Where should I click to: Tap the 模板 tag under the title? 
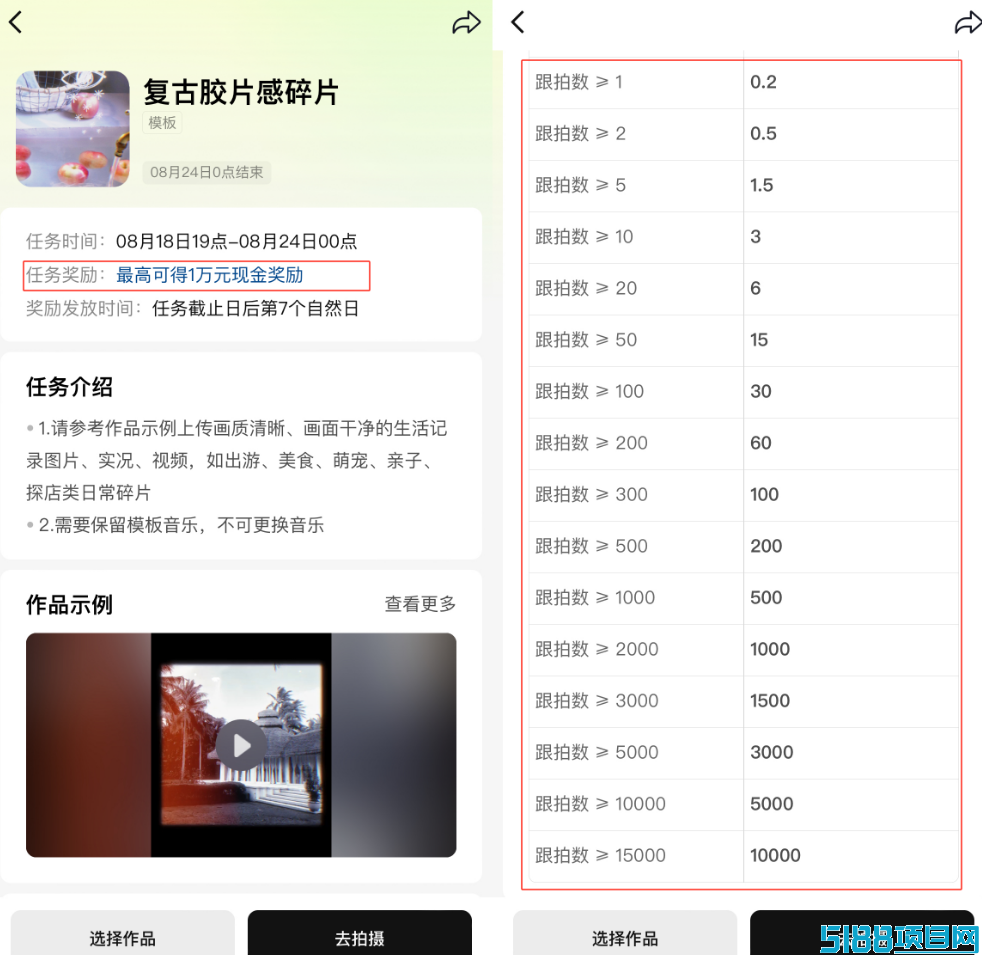162,123
